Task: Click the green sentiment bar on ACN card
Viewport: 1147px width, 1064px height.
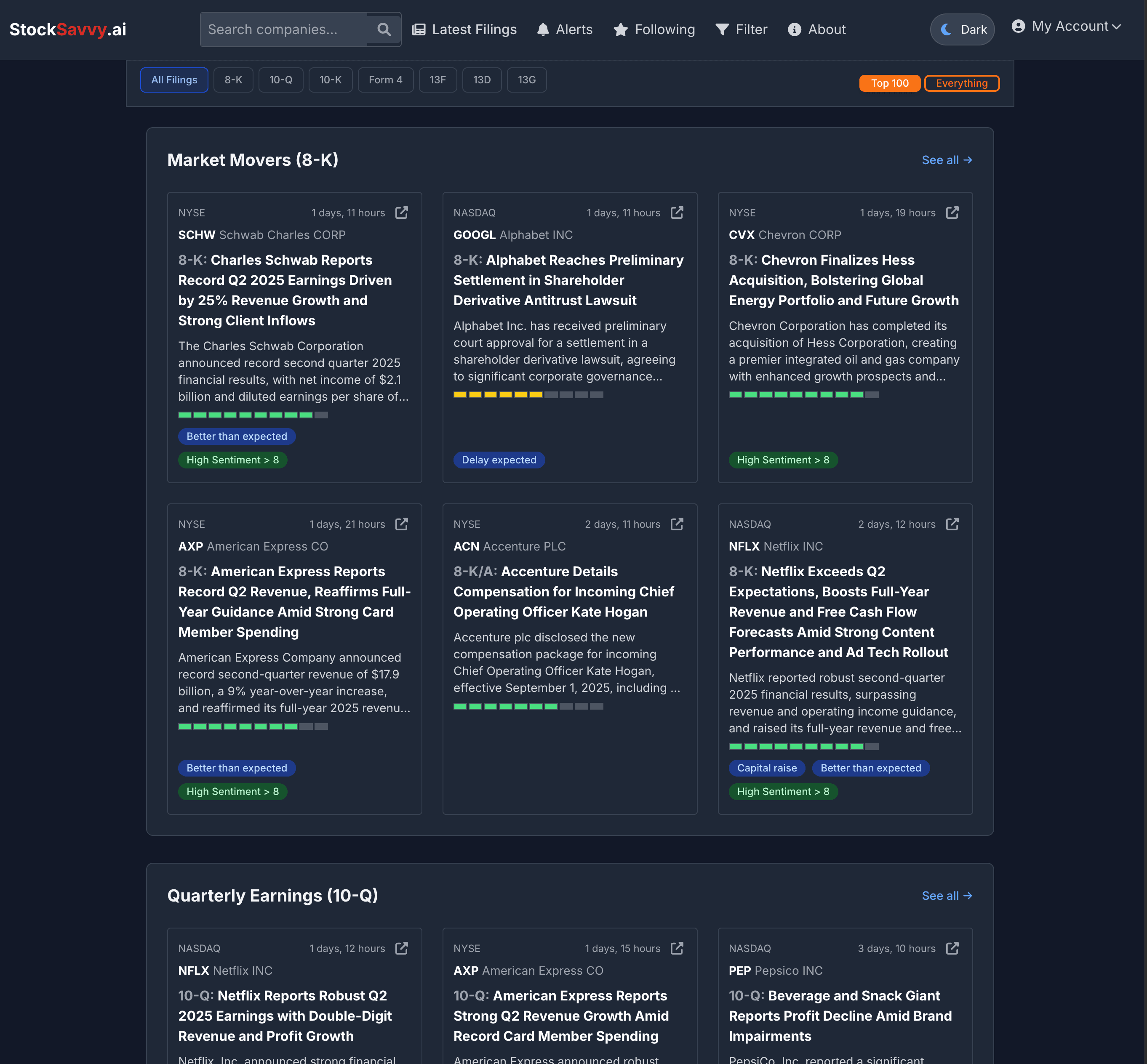Action: (x=528, y=706)
